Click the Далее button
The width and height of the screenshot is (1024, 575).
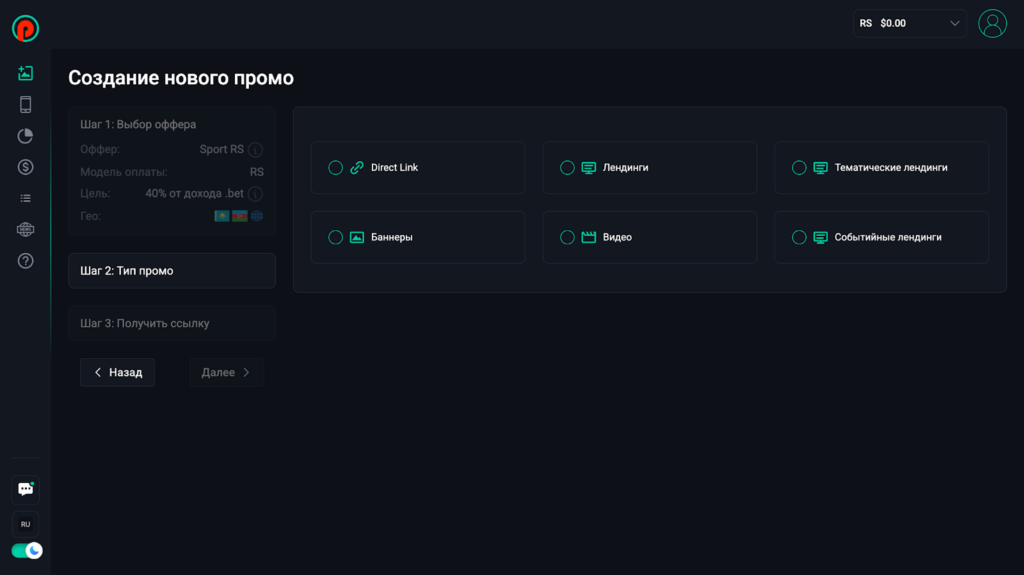pos(227,372)
